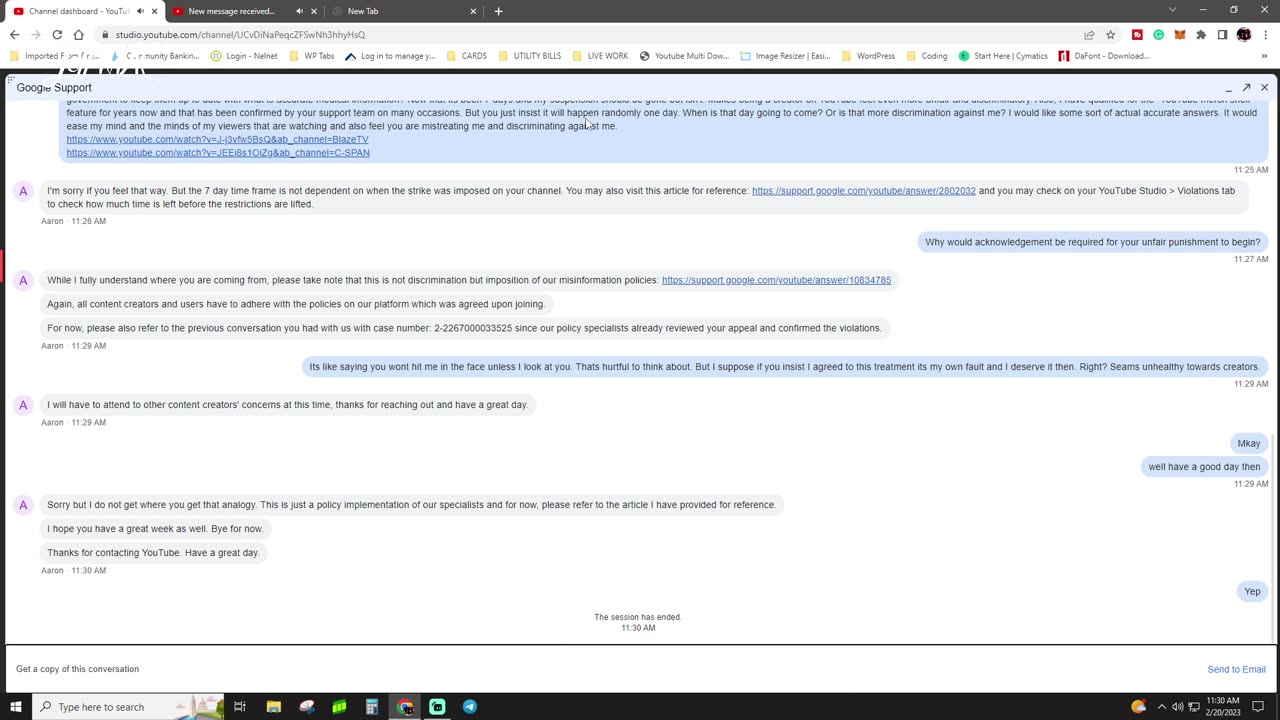Open DaFont Download bookmark
This screenshot has height=720, width=1280.
point(1104,56)
